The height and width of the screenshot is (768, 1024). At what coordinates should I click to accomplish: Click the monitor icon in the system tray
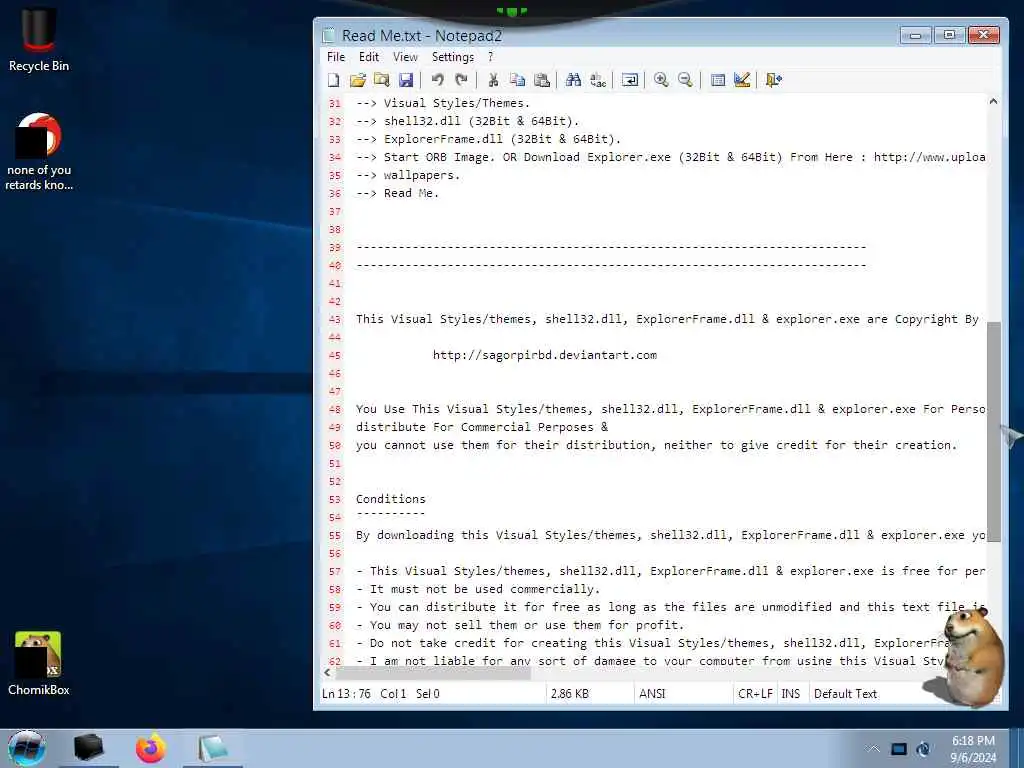(x=899, y=749)
